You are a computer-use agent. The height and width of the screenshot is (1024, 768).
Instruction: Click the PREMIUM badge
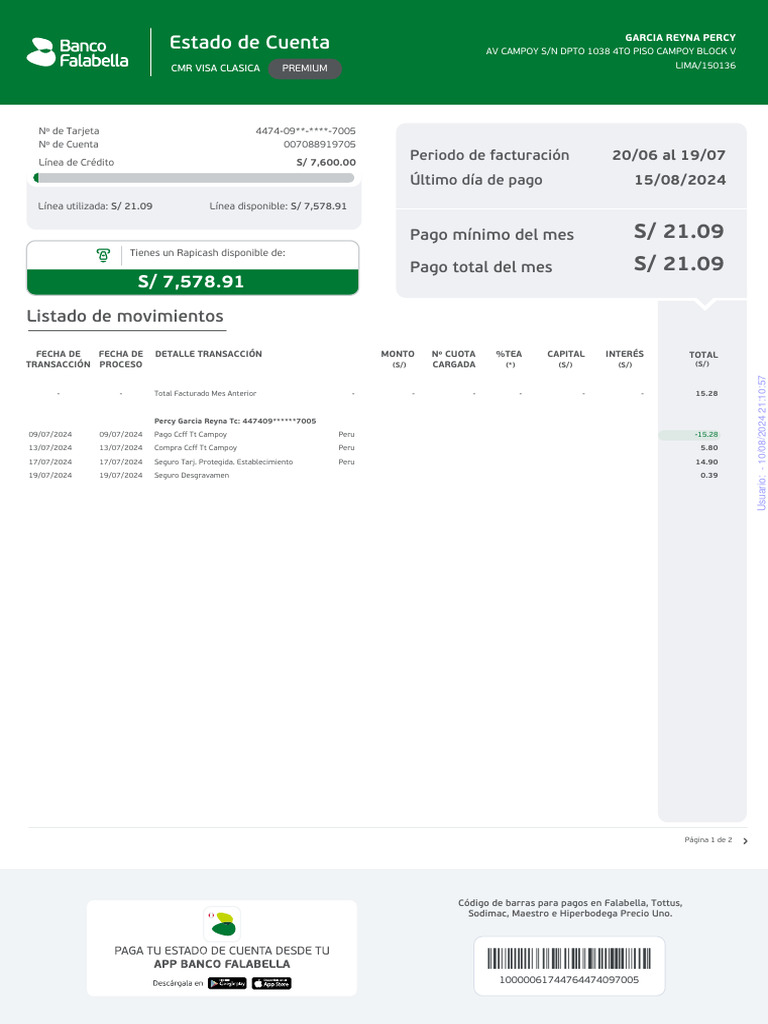(305, 68)
